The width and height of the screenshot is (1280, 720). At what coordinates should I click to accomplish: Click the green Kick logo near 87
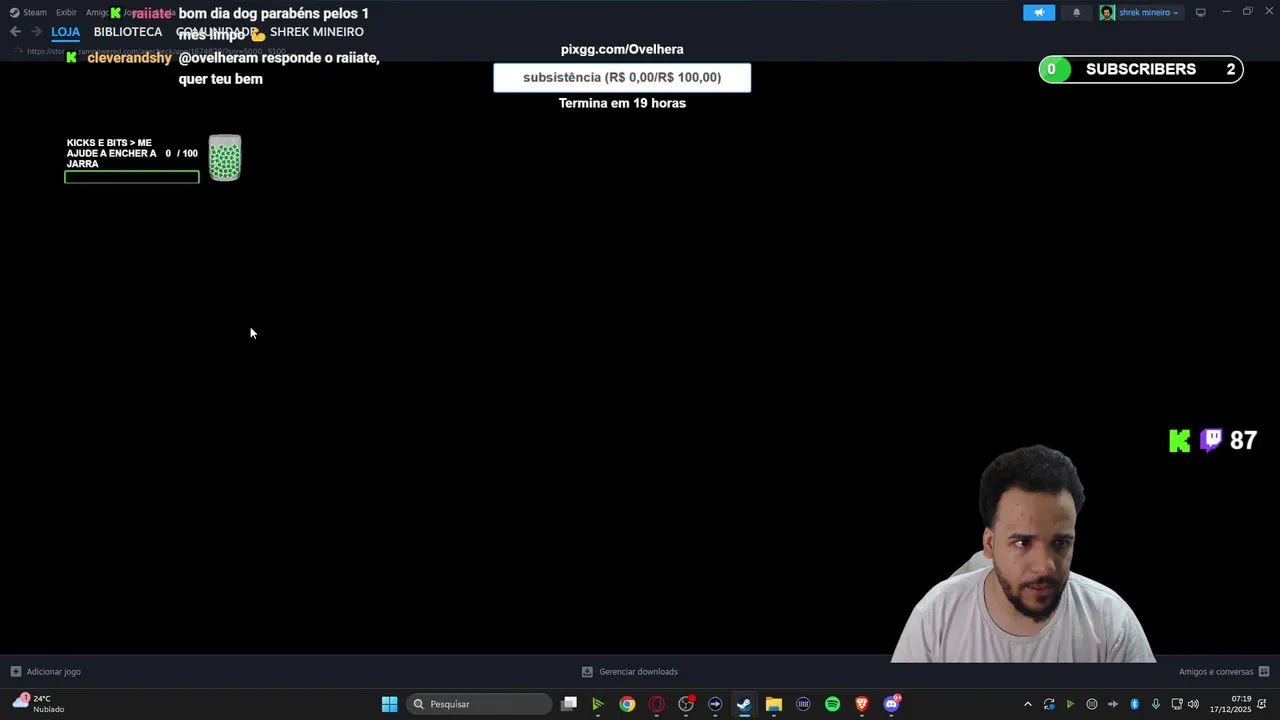tap(1180, 441)
